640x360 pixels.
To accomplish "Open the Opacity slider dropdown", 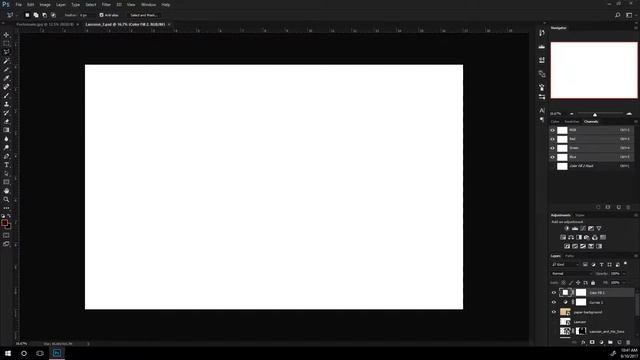I will pyautogui.click(x=624, y=273).
